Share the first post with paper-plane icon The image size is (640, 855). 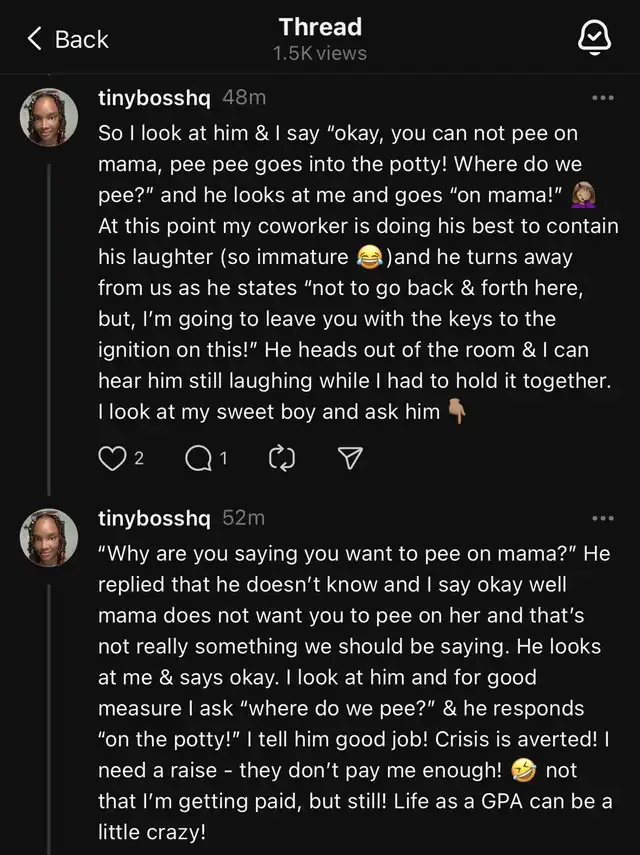[x=350, y=459]
